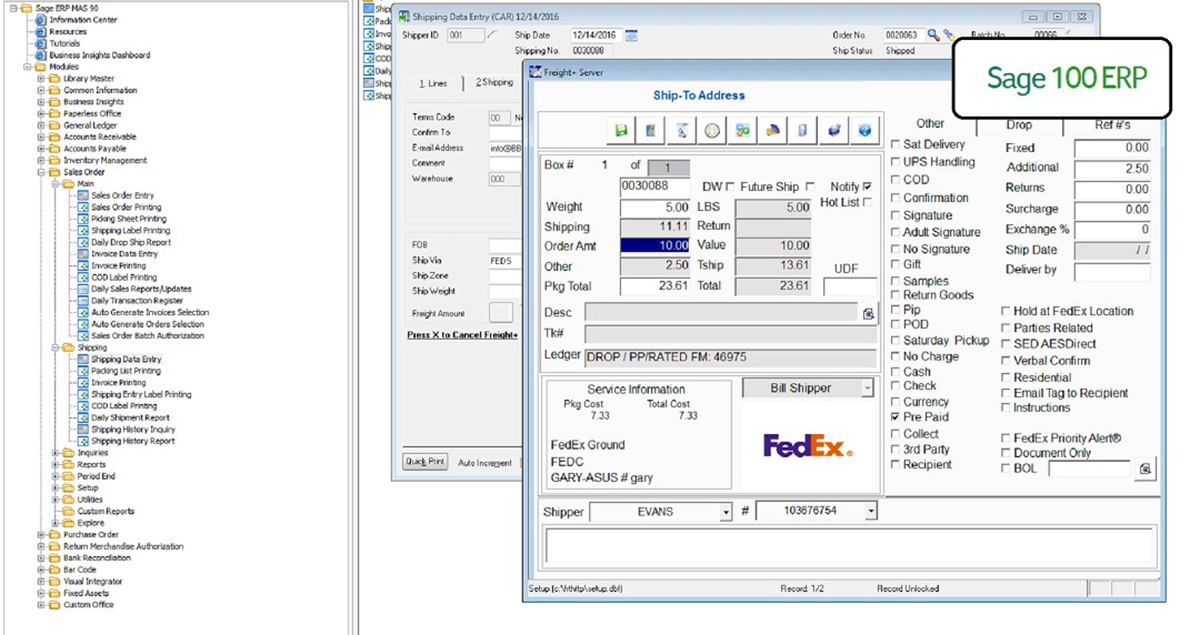Check Hold at FedEx Location
This screenshot has height=635, width=1200.
pyautogui.click(x=1005, y=311)
